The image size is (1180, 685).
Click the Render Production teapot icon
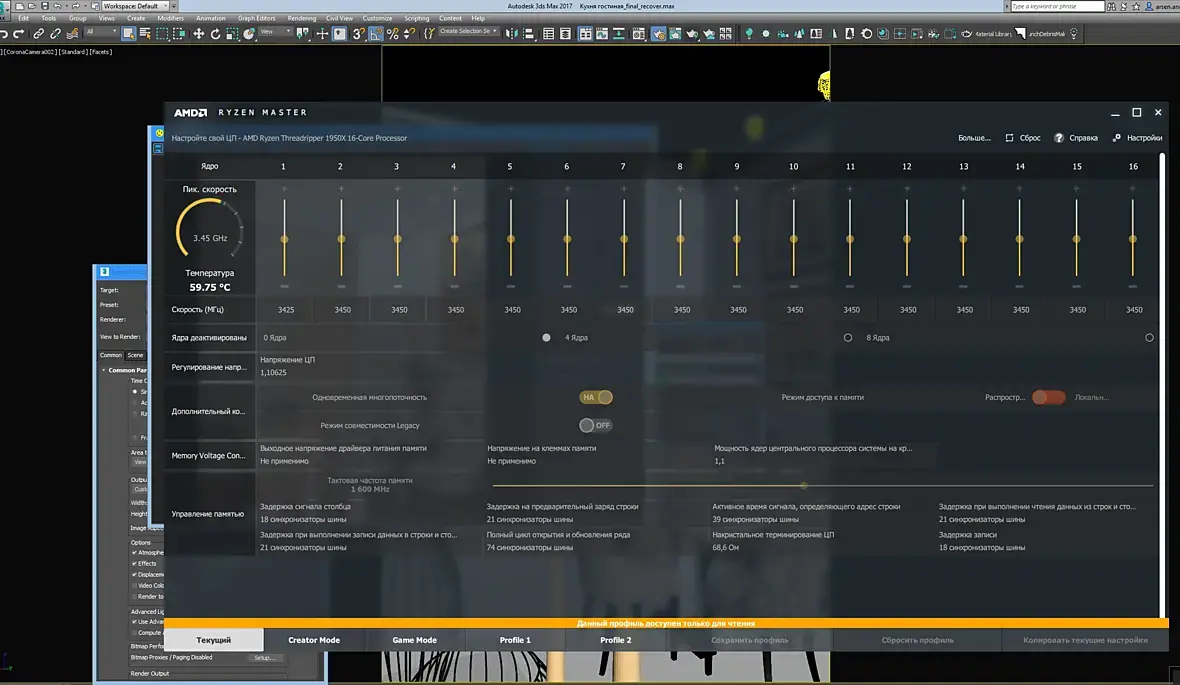point(692,34)
